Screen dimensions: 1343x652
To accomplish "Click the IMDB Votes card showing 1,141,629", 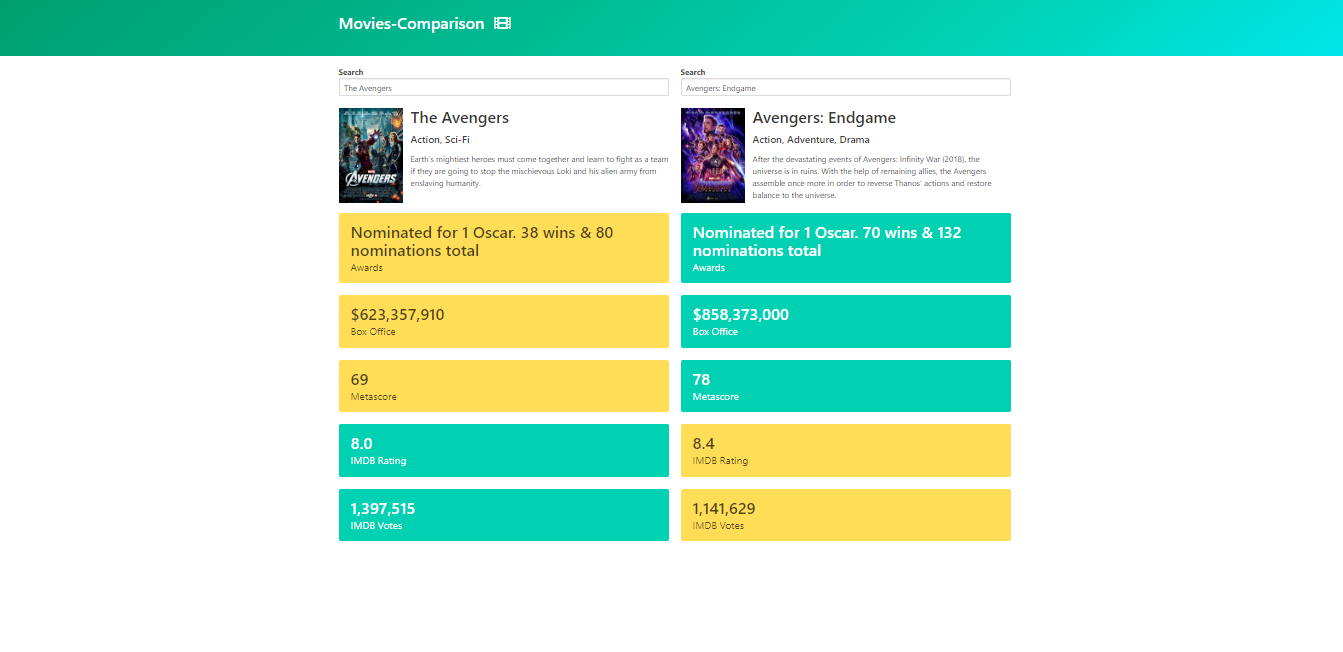I will (x=845, y=515).
